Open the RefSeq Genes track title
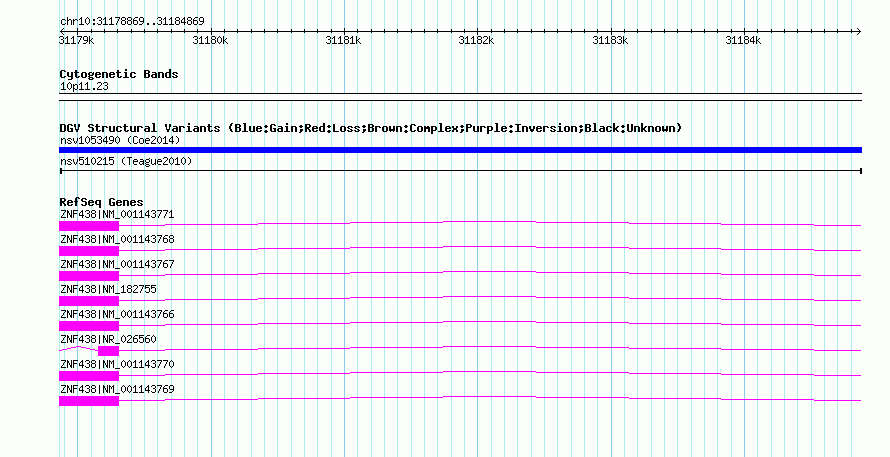Image resolution: width=890 pixels, height=457 pixels. (x=101, y=202)
